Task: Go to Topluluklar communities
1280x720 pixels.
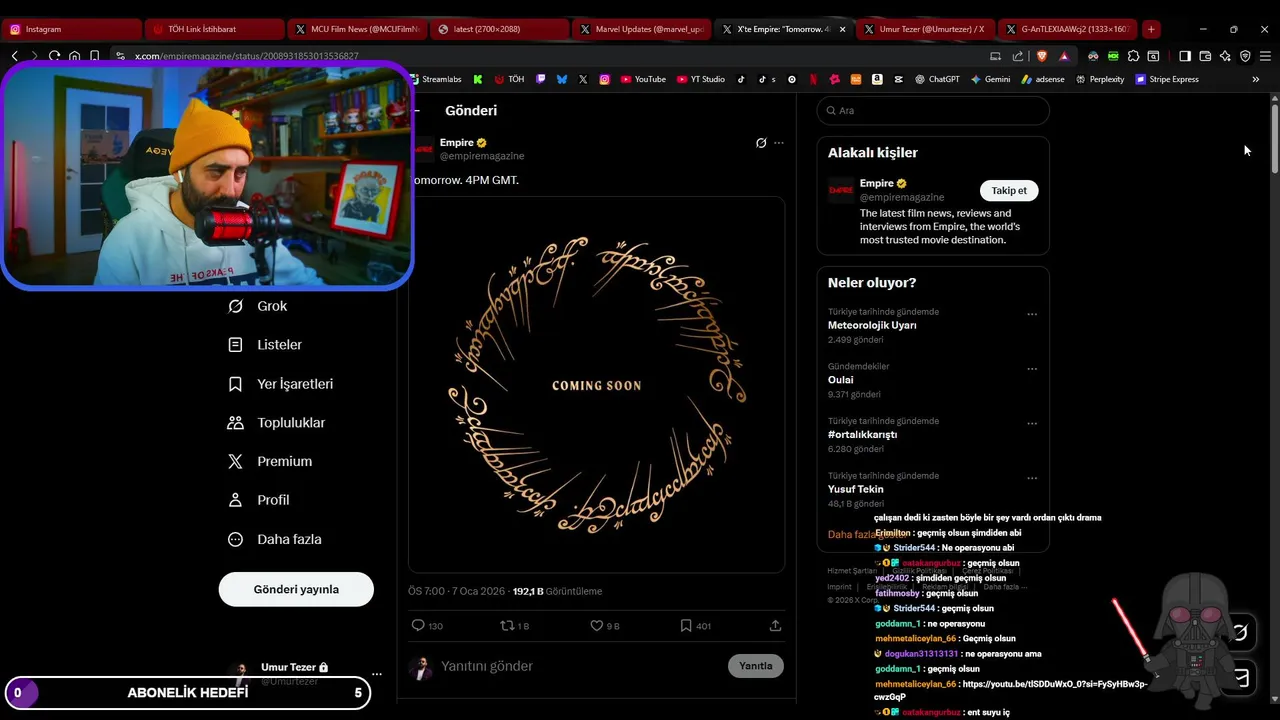Action: (x=277, y=423)
